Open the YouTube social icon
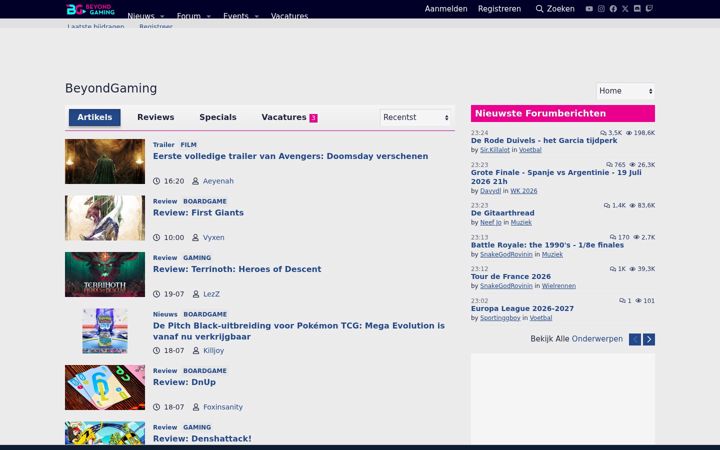The height and width of the screenshot is (450, 720). [589, 9]
